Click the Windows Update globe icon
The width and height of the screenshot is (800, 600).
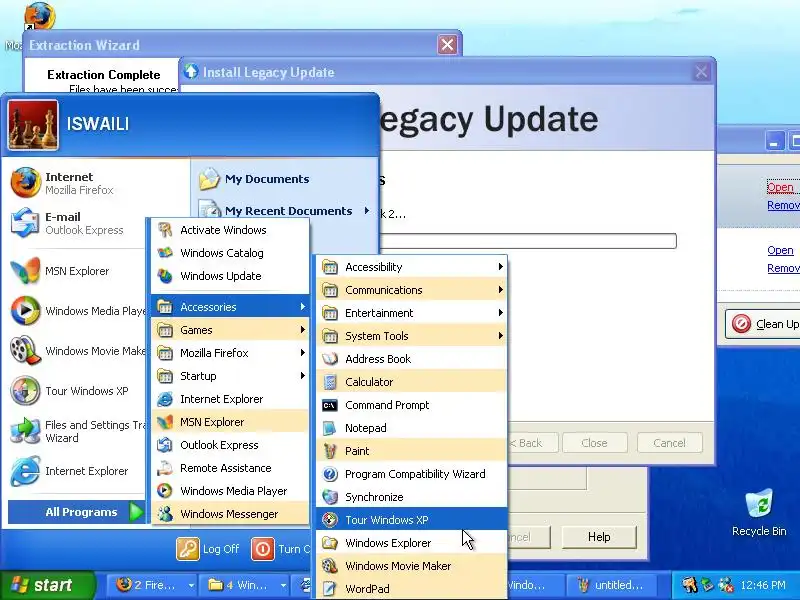point(165,276)
